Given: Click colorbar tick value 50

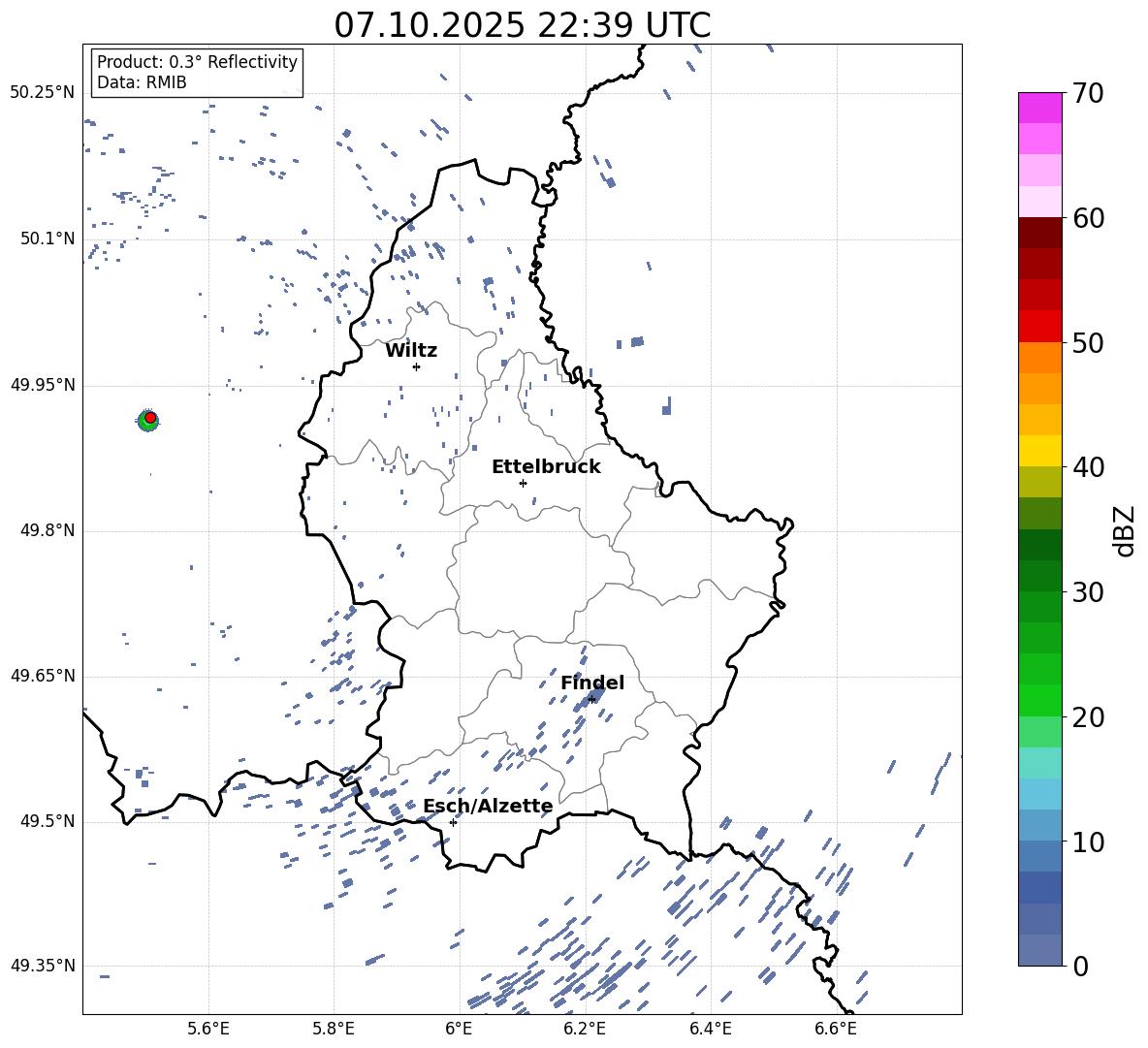Looking at the screenshot, I should (1088, 343).
